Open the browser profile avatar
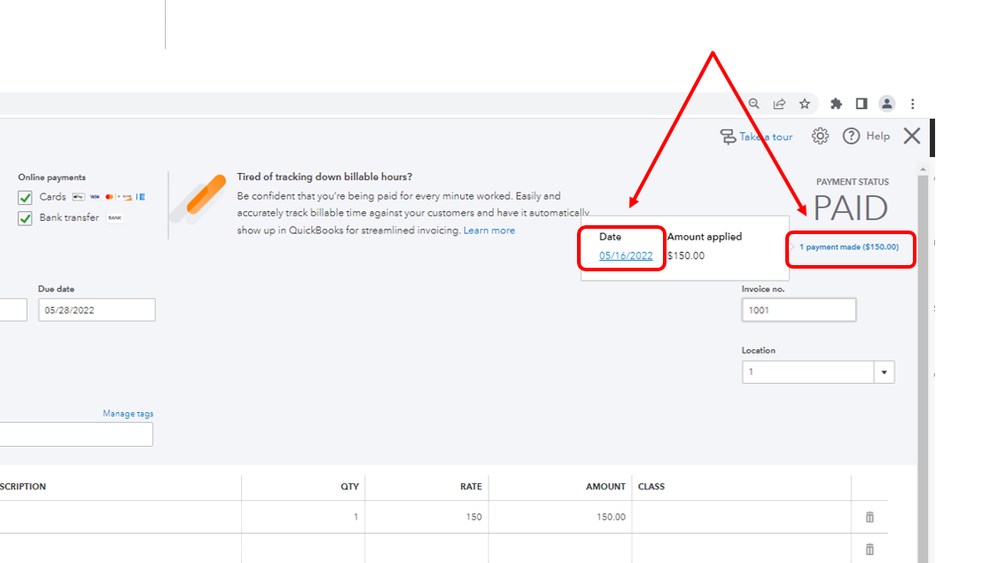 [887, 104]
